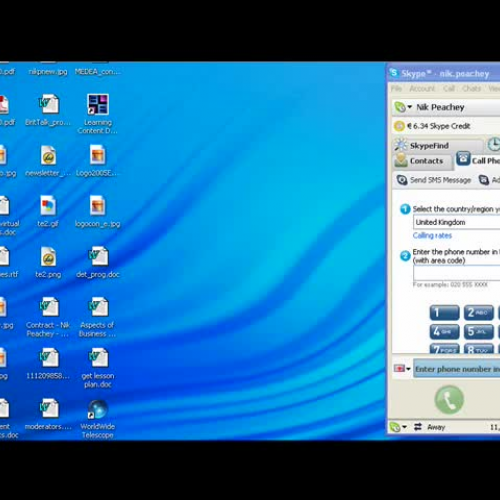Open the moderators document icon
This screenshot has width=500, height=500.
(x=49, y=409)
